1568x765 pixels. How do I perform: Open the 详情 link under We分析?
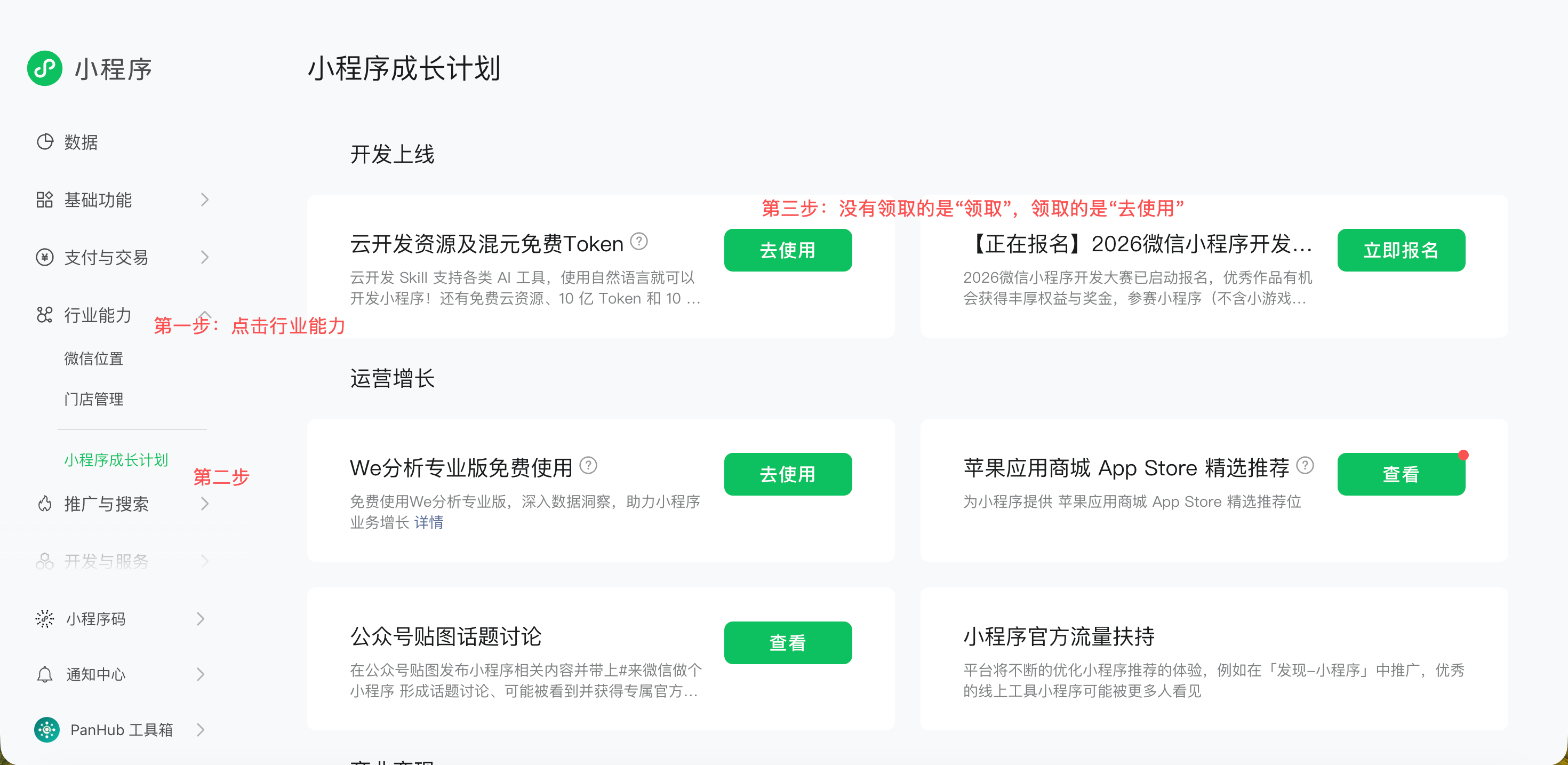(x=428, y=523)
